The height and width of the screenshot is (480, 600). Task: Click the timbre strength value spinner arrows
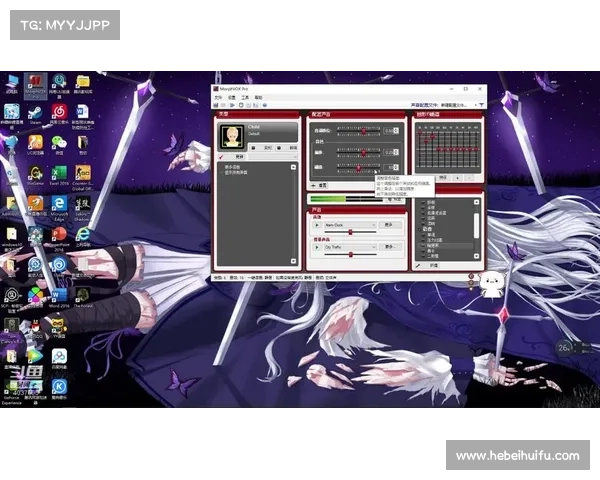396,167
